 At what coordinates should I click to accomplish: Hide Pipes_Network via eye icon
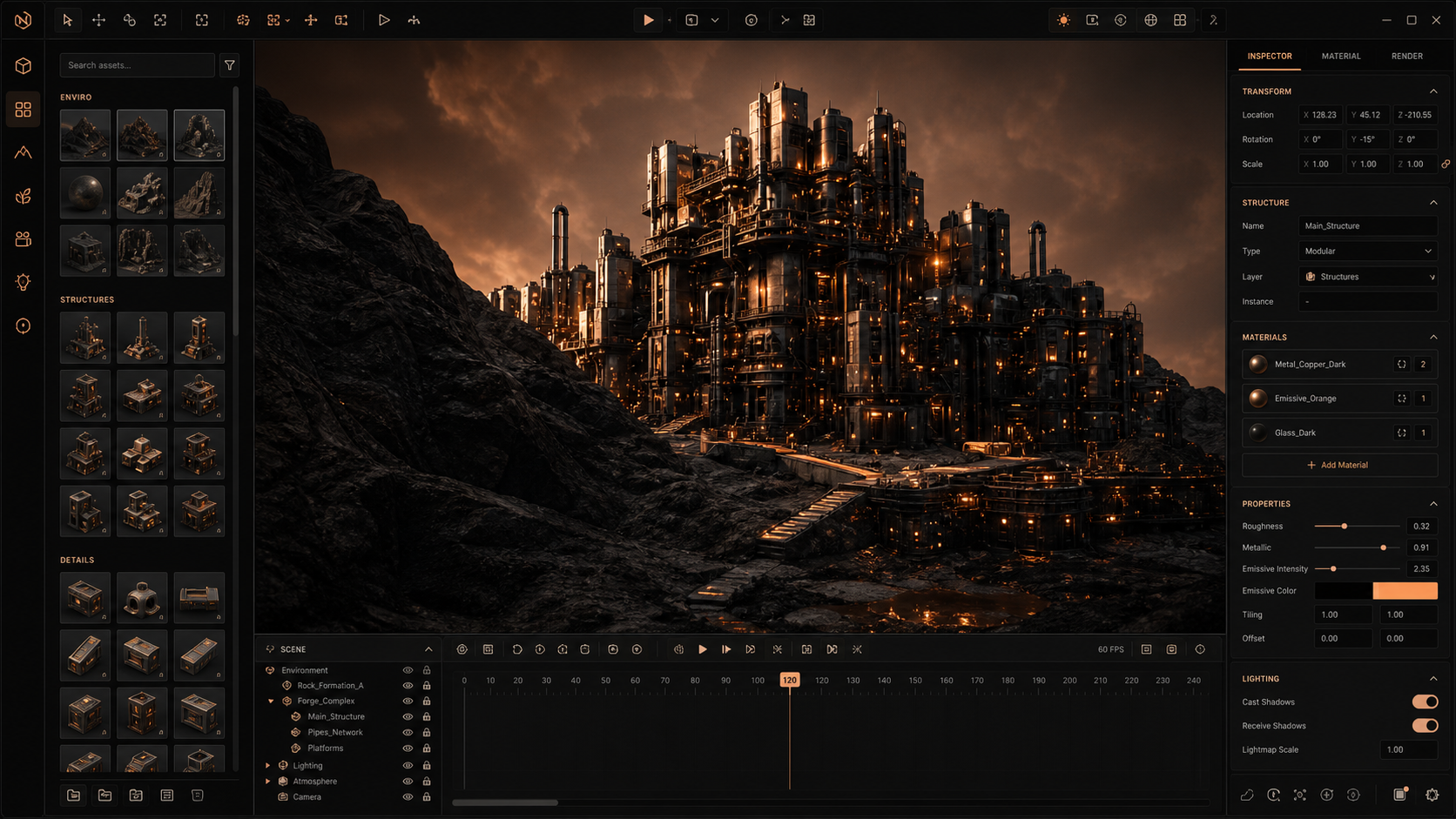408,733
